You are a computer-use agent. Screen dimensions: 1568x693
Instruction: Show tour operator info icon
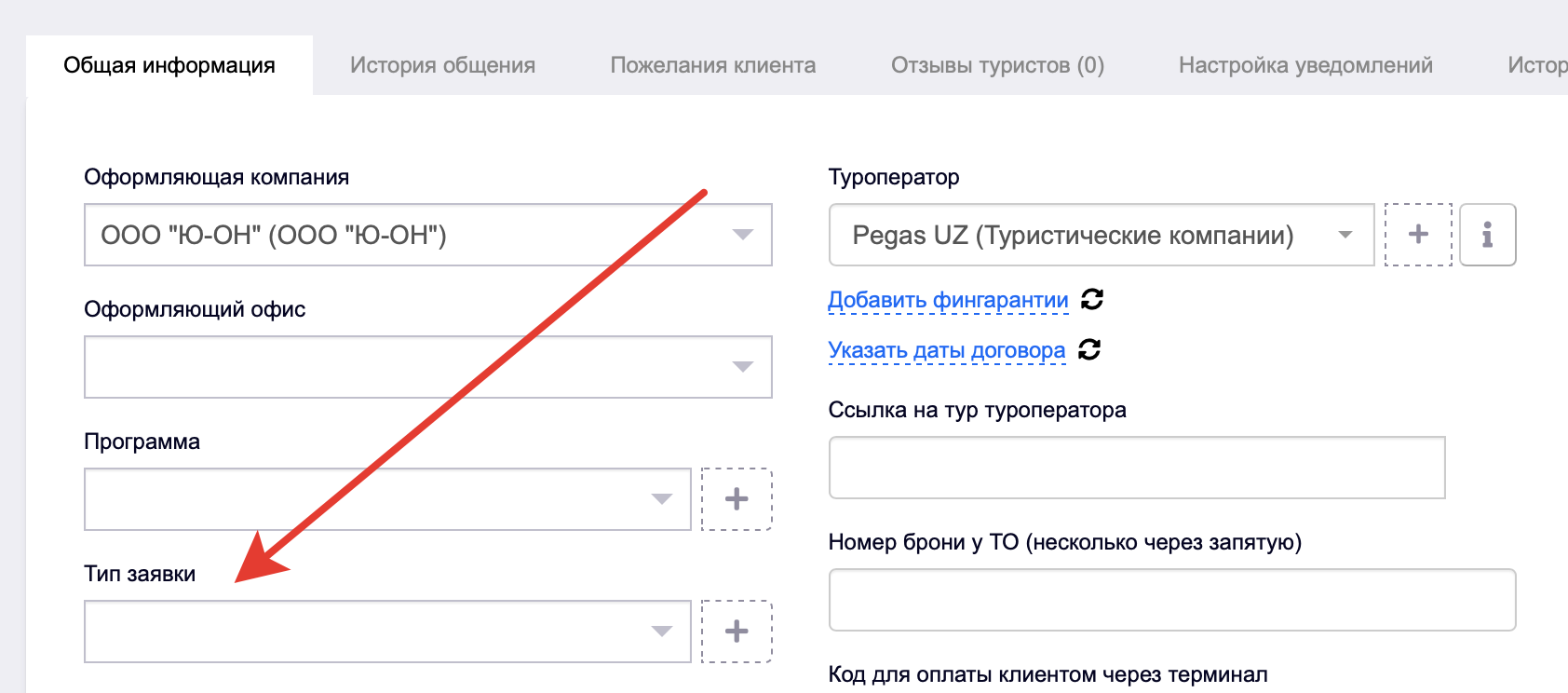coord(1488,235)
